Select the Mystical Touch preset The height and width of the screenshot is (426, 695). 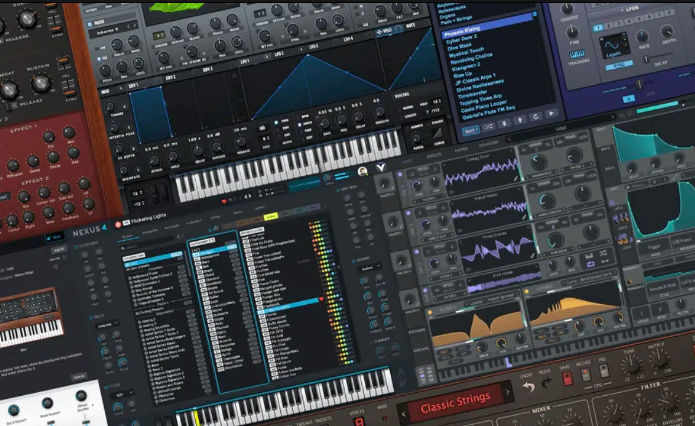tap(466, 53)
